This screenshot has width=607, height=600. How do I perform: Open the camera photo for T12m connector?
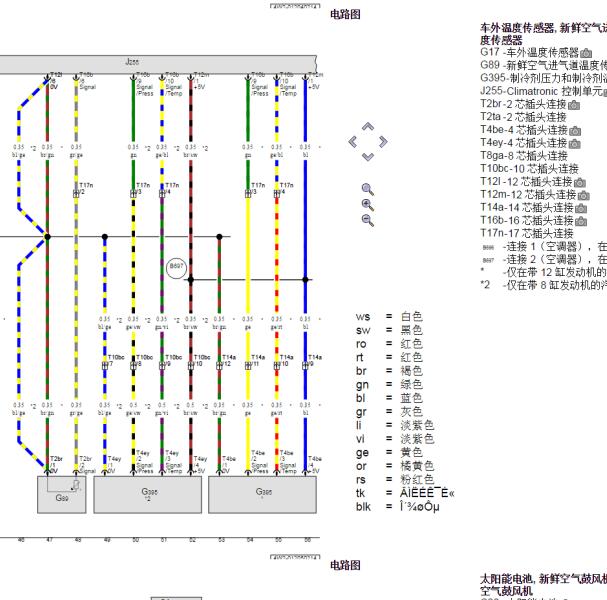pos(583,196)
